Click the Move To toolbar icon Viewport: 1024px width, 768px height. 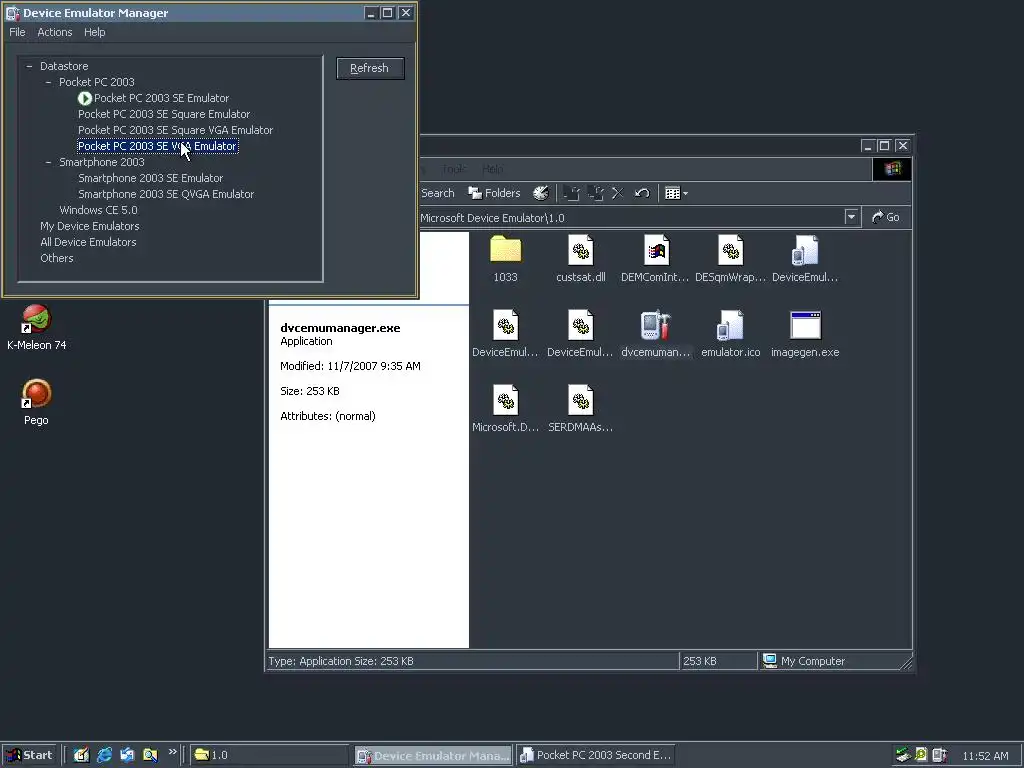point(571,193)
